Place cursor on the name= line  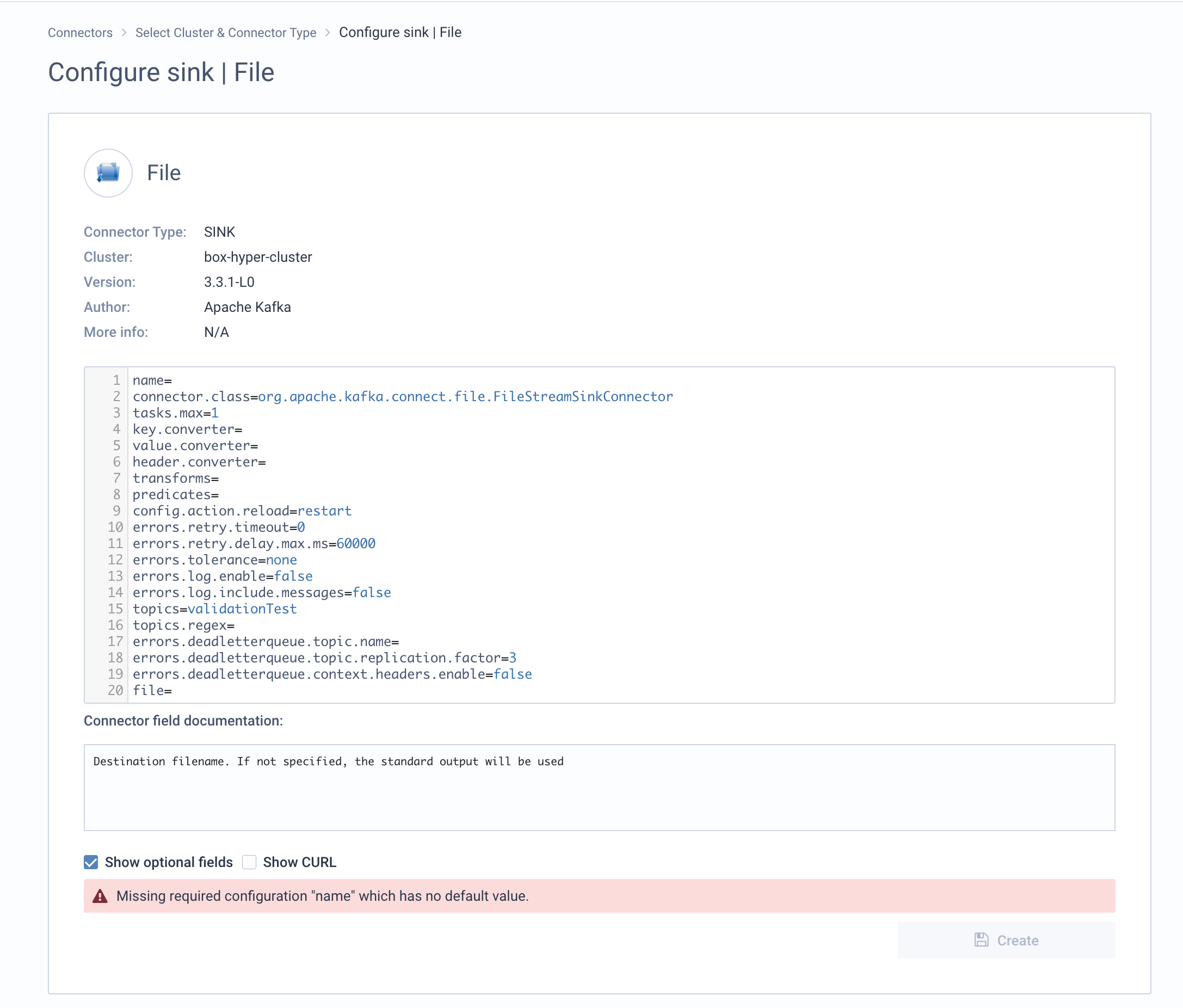coord(152,380)
